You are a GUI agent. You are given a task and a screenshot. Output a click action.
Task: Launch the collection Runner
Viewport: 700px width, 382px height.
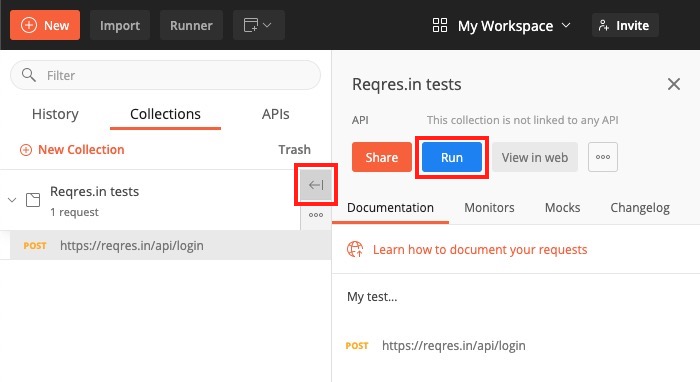pos(191,25)
